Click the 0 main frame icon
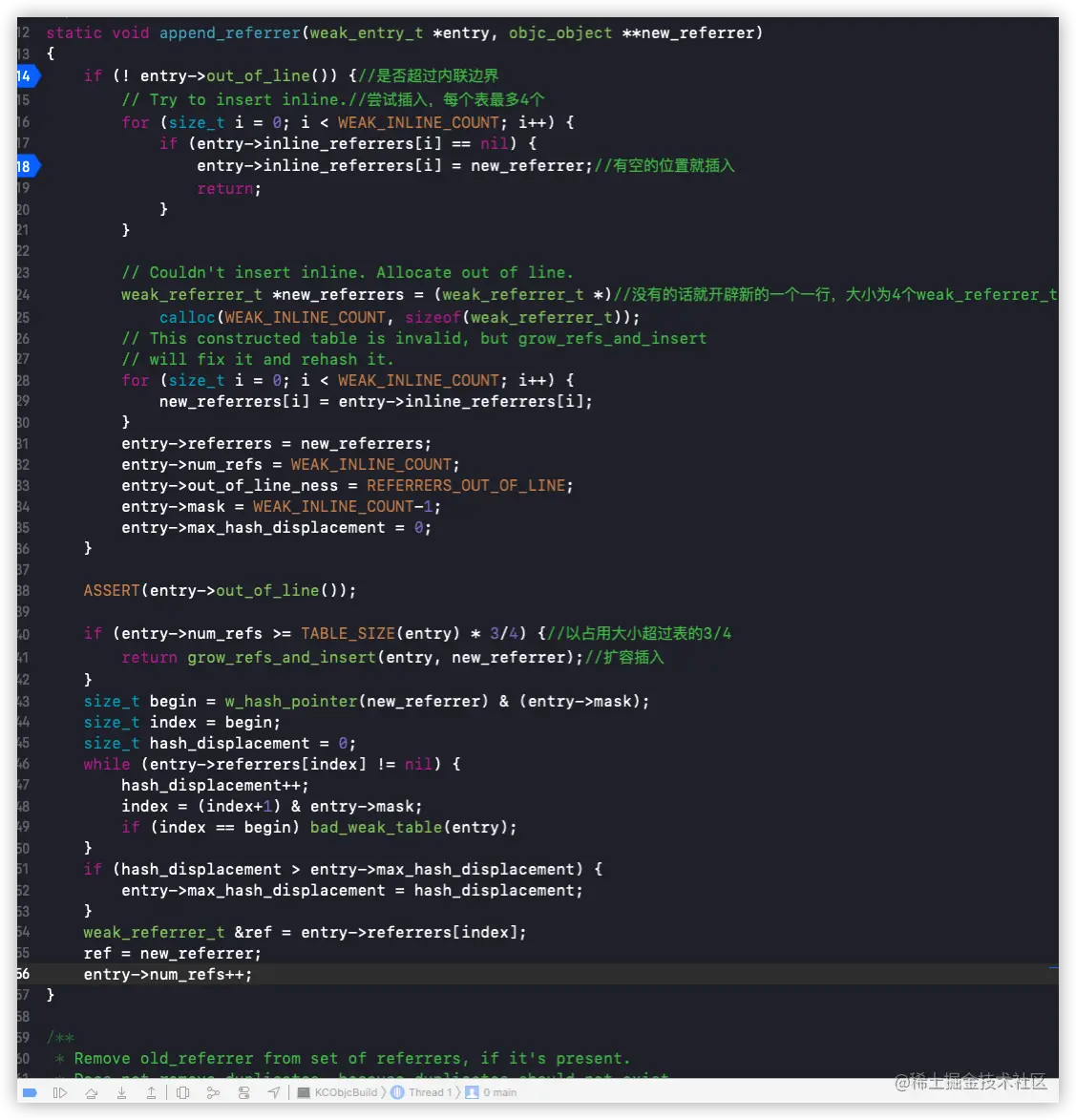The height and width of the screenshot is (1120, 1076). [x=472, y=1092]
